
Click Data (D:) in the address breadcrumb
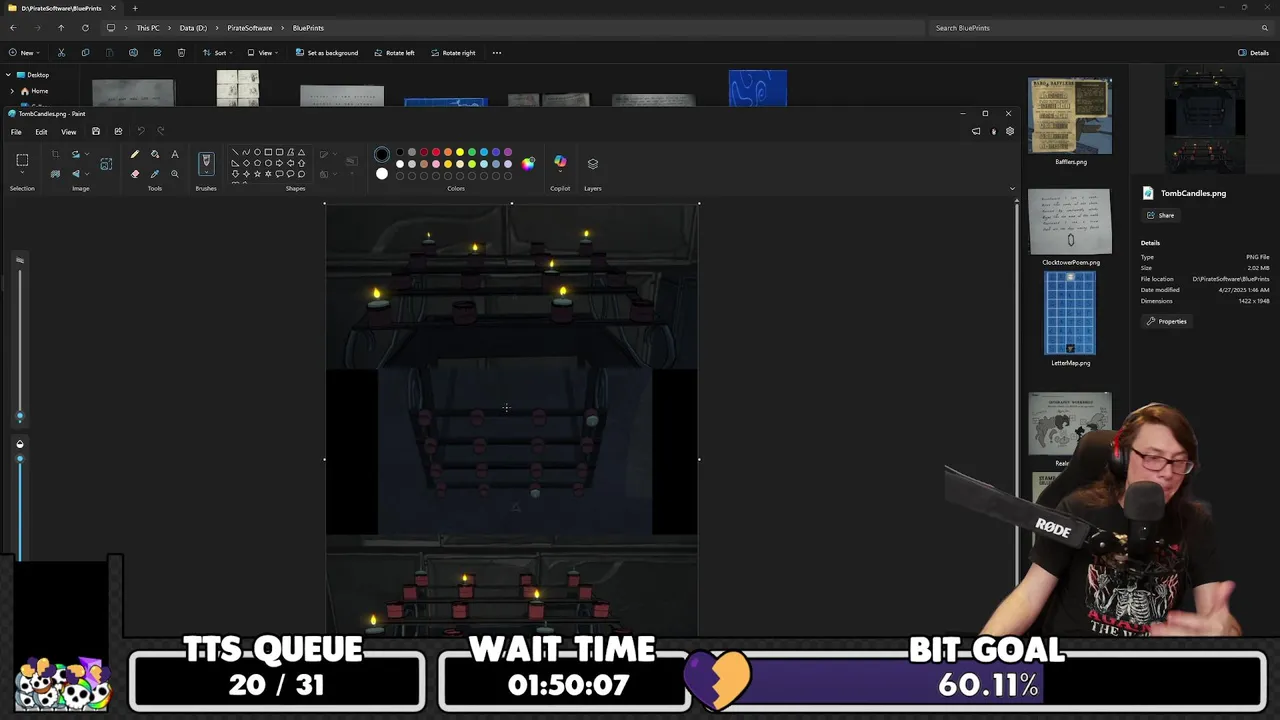[193, 28]
